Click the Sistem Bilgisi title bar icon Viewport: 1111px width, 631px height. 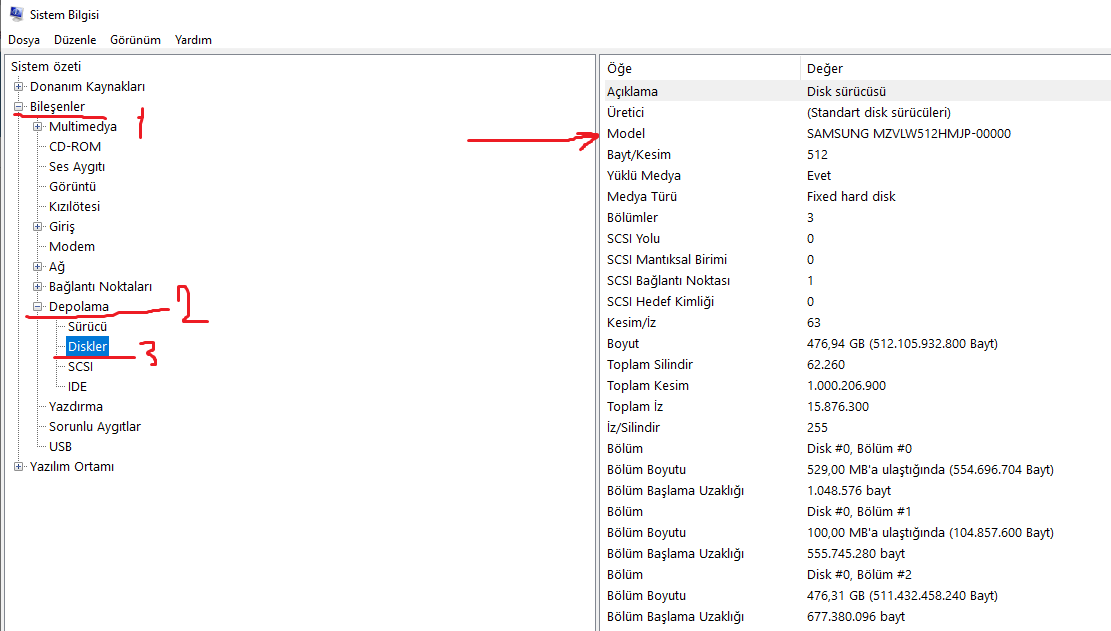(16, 13)
